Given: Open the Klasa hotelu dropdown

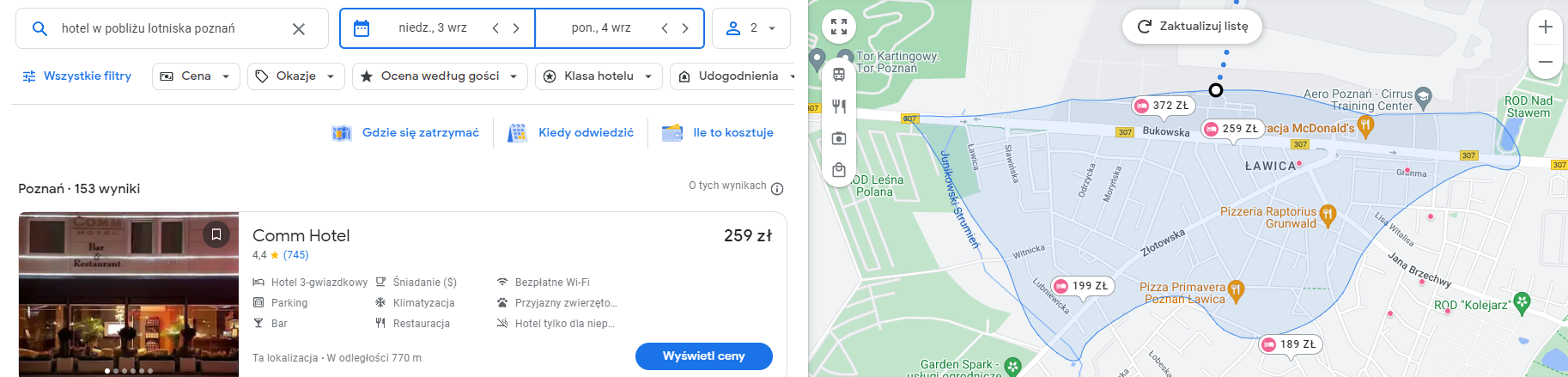Looking at the screenshot, I should (599, 76).
